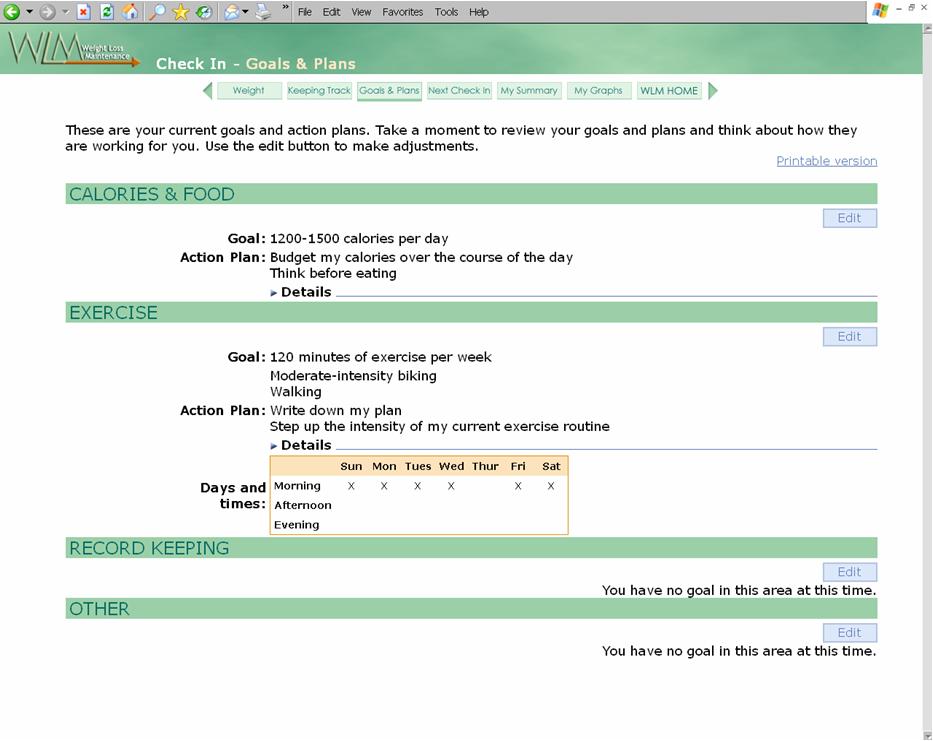This screenshot has width=933, height=741.
Task: Go to previous step with left green arrow
Action: pyautogui.click(x=207, y=91)
